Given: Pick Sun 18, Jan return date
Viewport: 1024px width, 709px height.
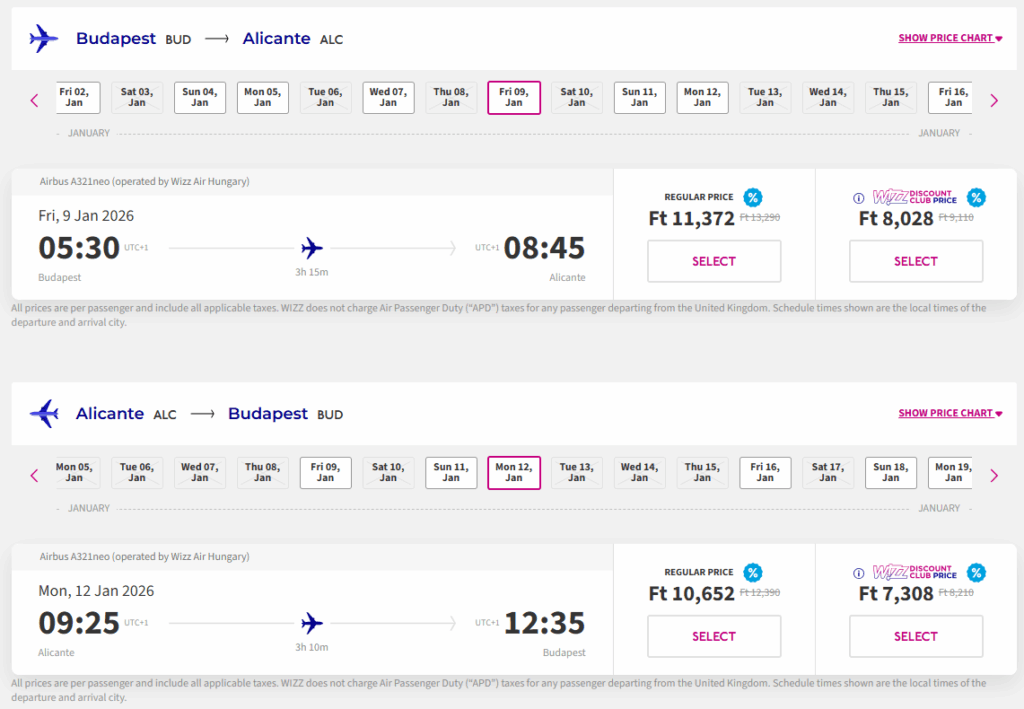Looking at the screenshot, I should click(x=890, y=472).
